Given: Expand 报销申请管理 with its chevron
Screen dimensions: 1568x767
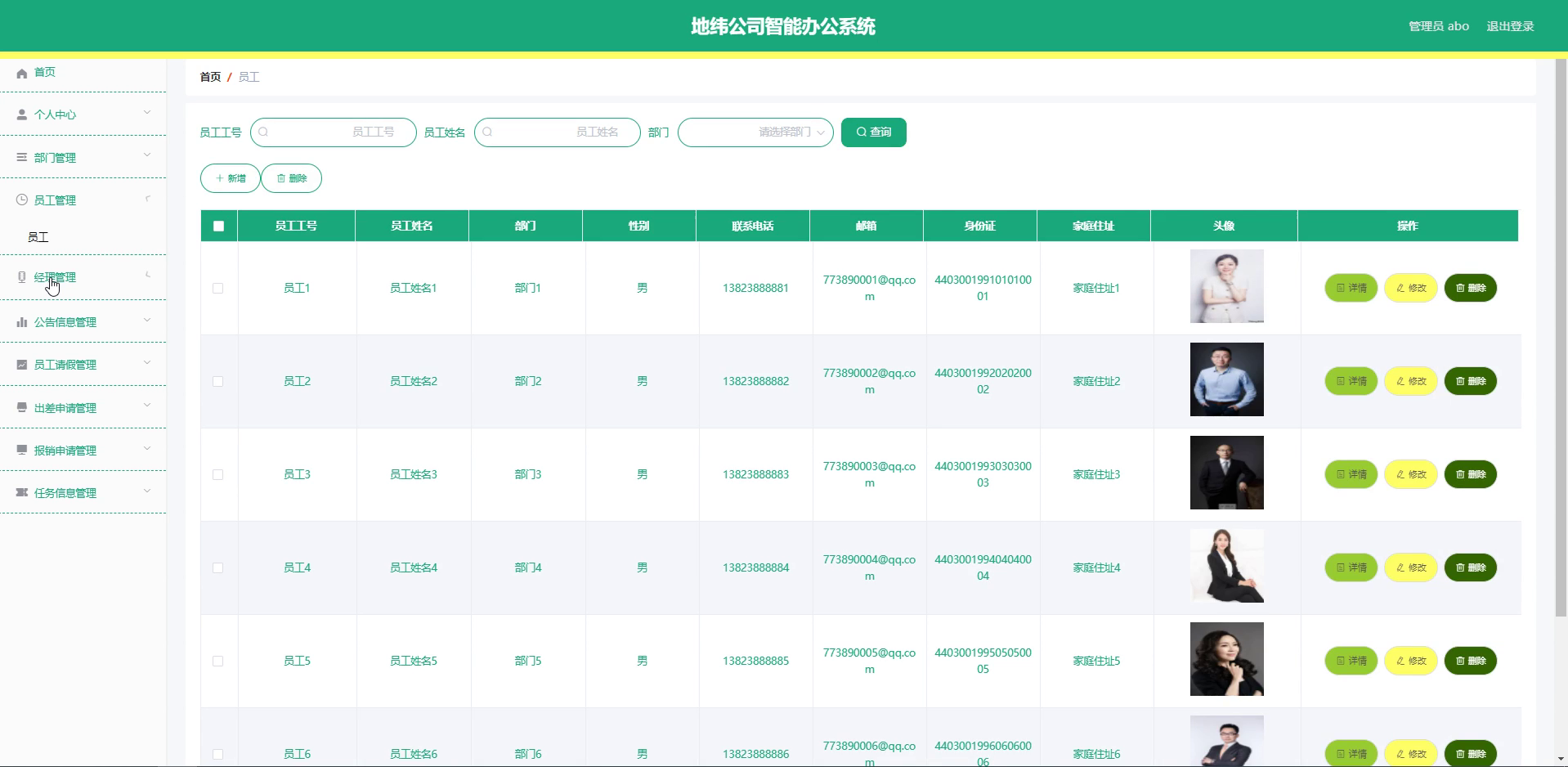Looking at the screenshot, I should tap(147, 448).
